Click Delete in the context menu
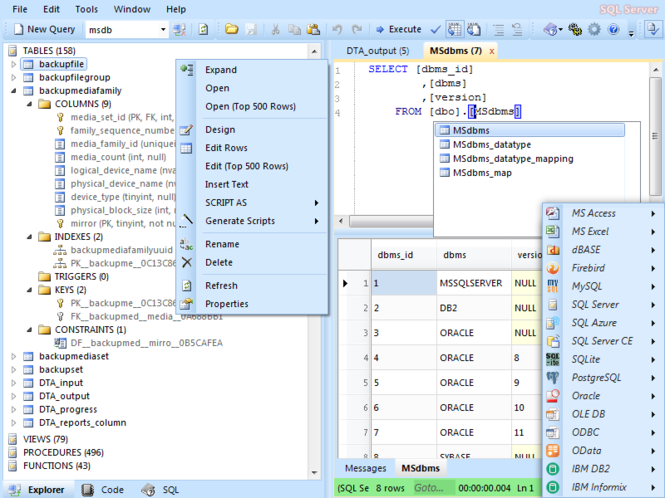Screen dimensions: 665x498 click(252, 263)
